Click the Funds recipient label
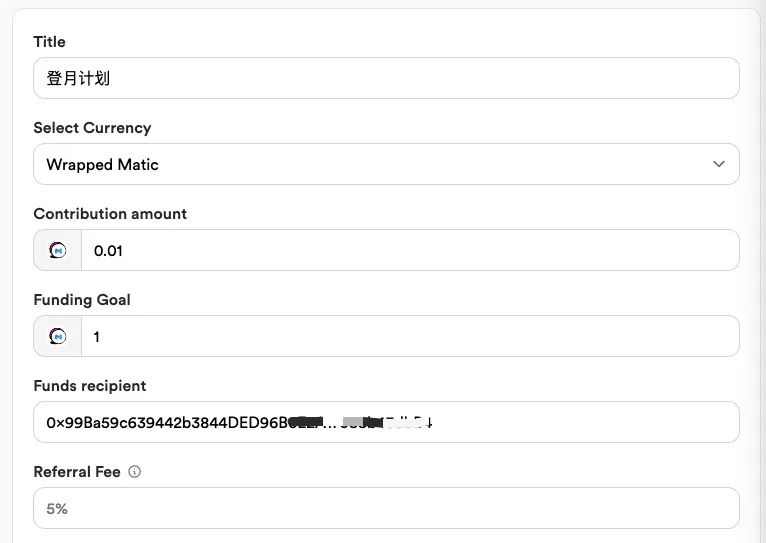The height and width of the screenshot is (543, 766). click(x=89, y=386)
